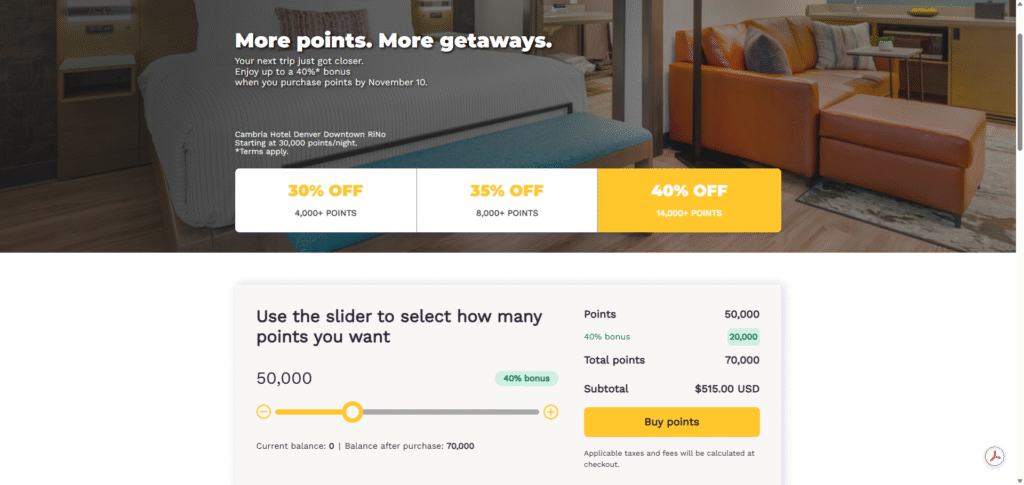
Task: Click the 20,000 bonus points badge
Action: [x=743, y=337]
